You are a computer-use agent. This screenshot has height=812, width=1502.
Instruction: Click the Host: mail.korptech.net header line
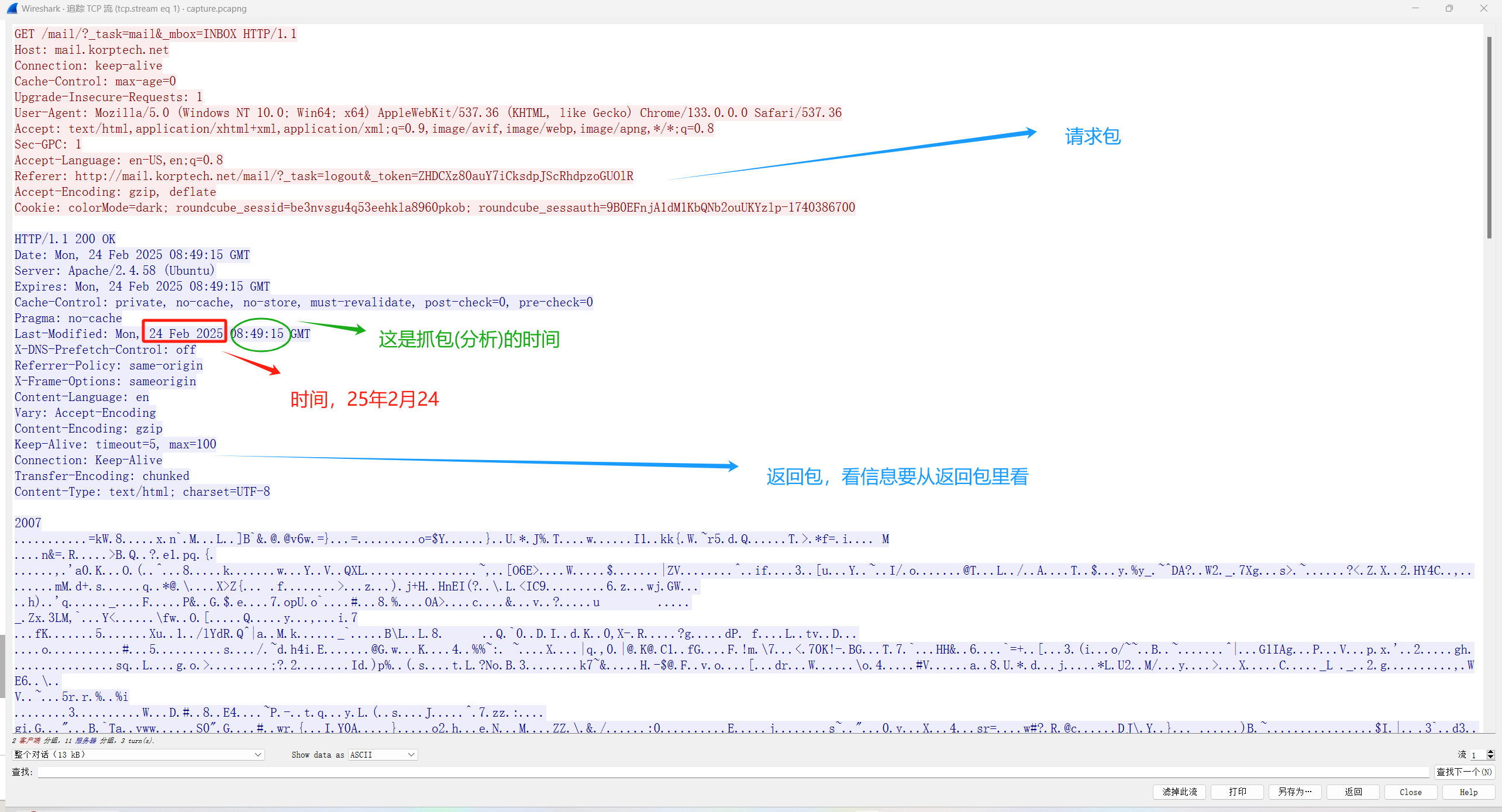92,50
